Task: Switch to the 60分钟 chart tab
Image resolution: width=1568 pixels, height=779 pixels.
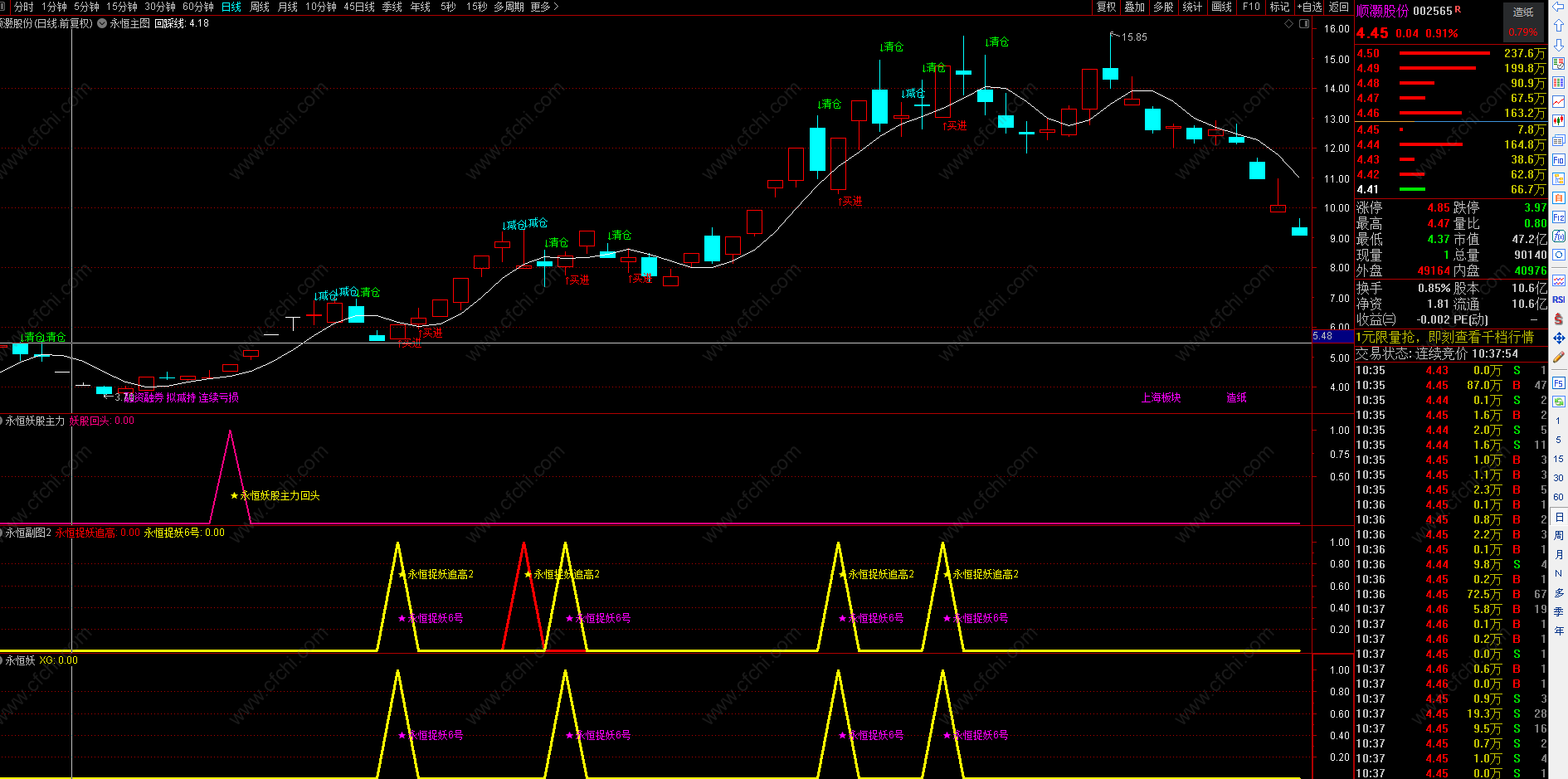Action: [198, 7]
